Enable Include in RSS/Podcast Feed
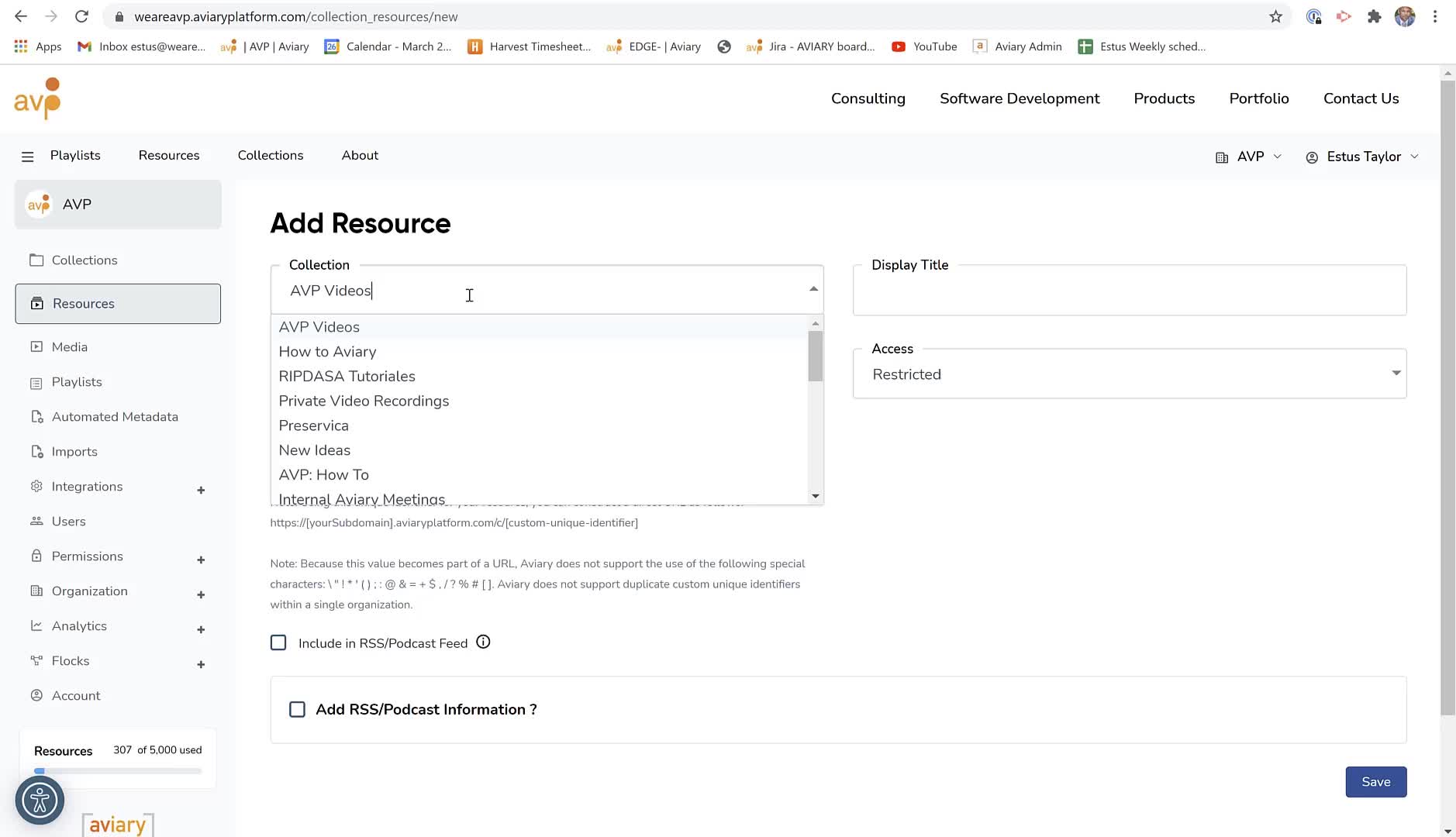 coord(278,642)
